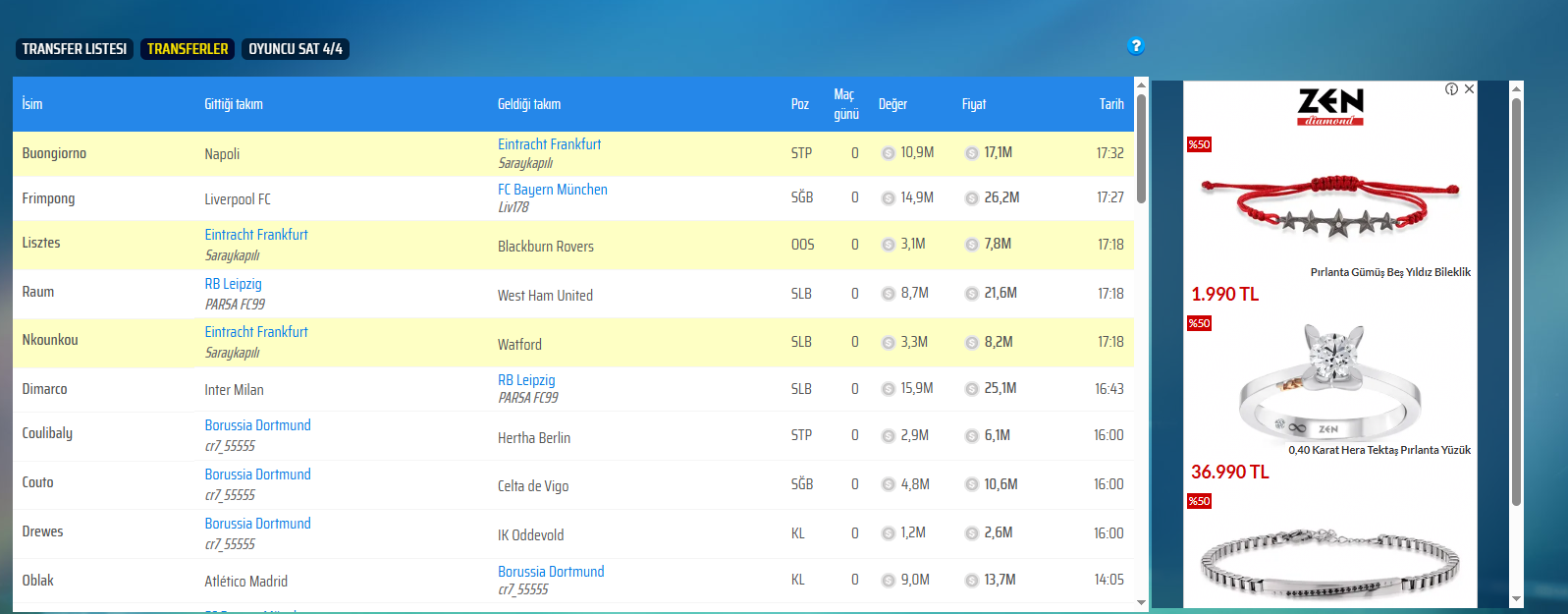Open the Zen Diamond logo in the ad
This screenshot has width=1568, height=614.
click(1330, 107)
